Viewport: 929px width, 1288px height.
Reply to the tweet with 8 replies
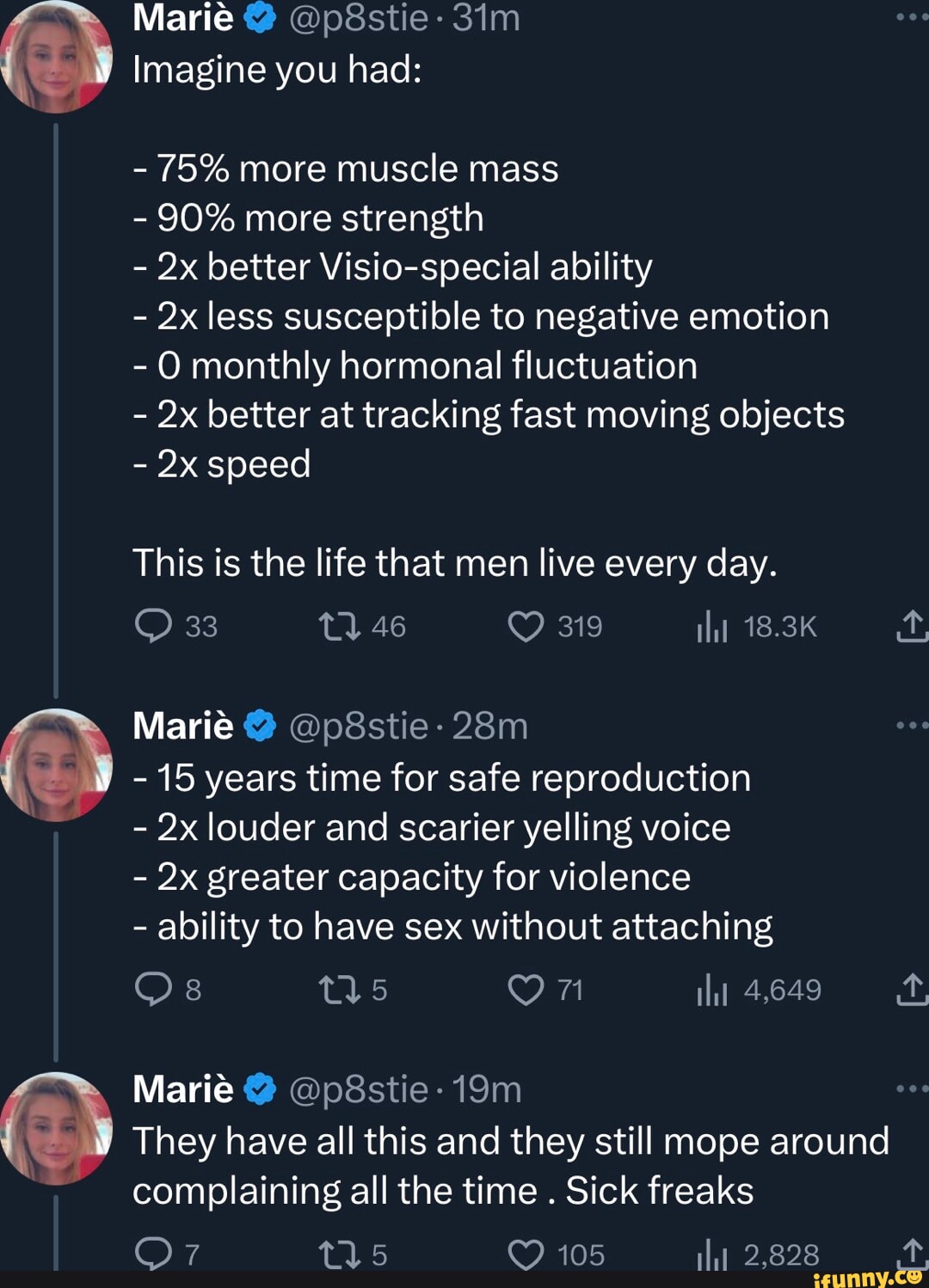click(x=155, y=990)
